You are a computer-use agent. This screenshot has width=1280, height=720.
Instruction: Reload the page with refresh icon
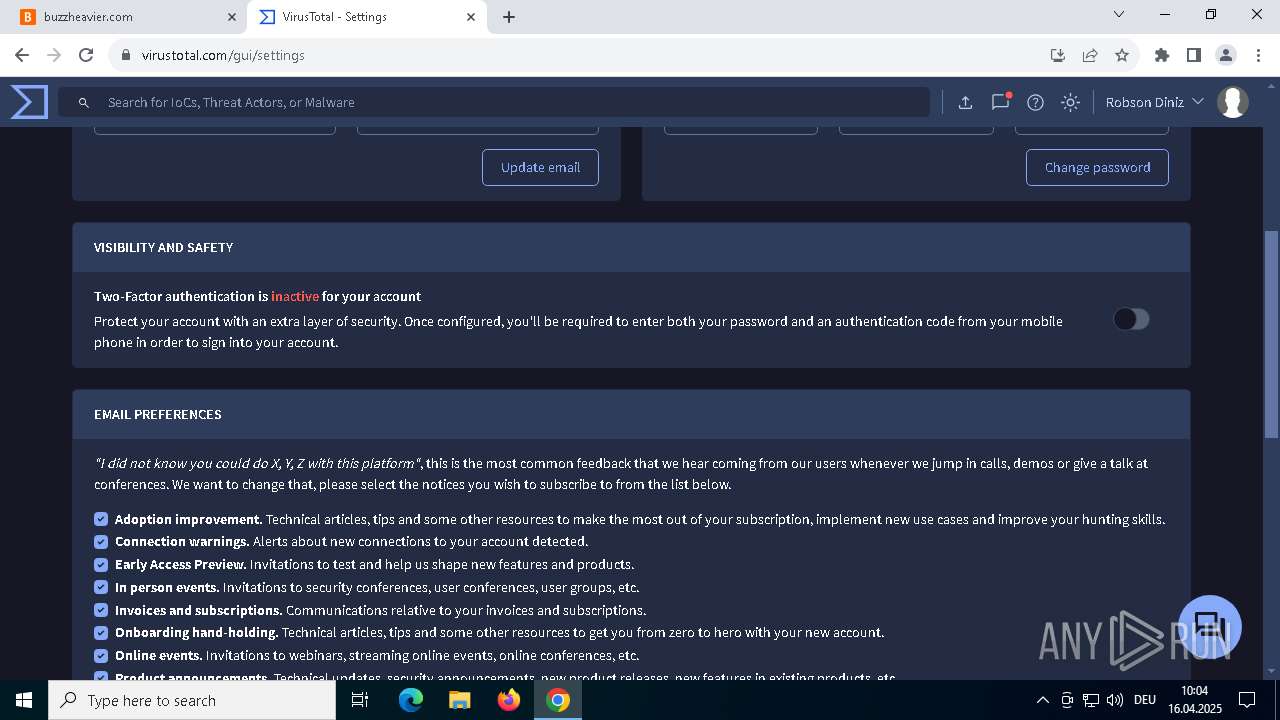pyautogui.click(x=86, y=55)
